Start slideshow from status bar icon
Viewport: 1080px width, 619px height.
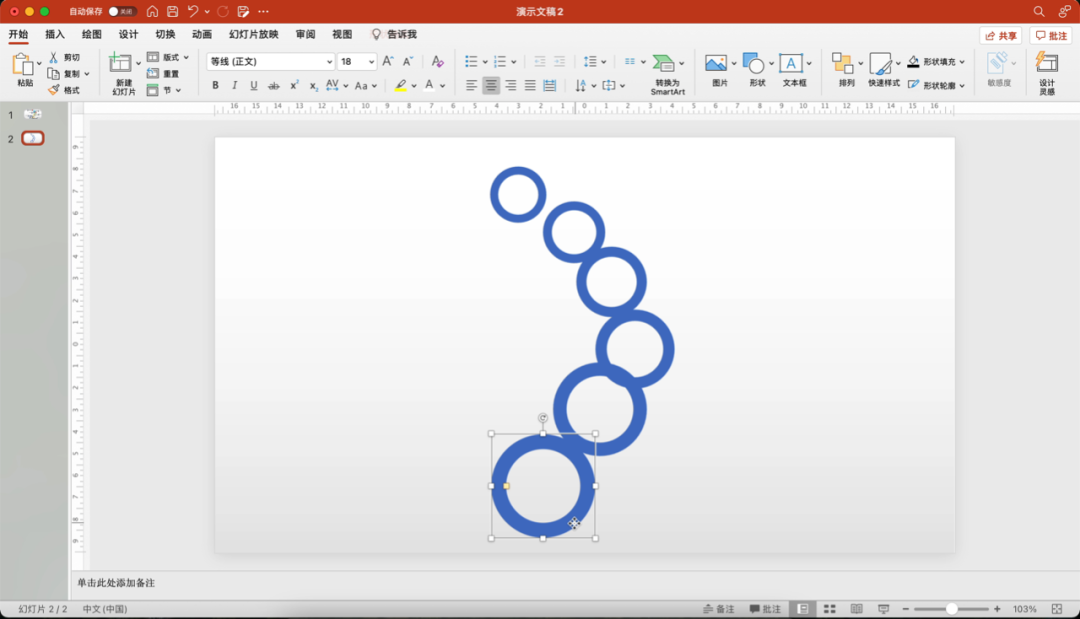[883, 609]
